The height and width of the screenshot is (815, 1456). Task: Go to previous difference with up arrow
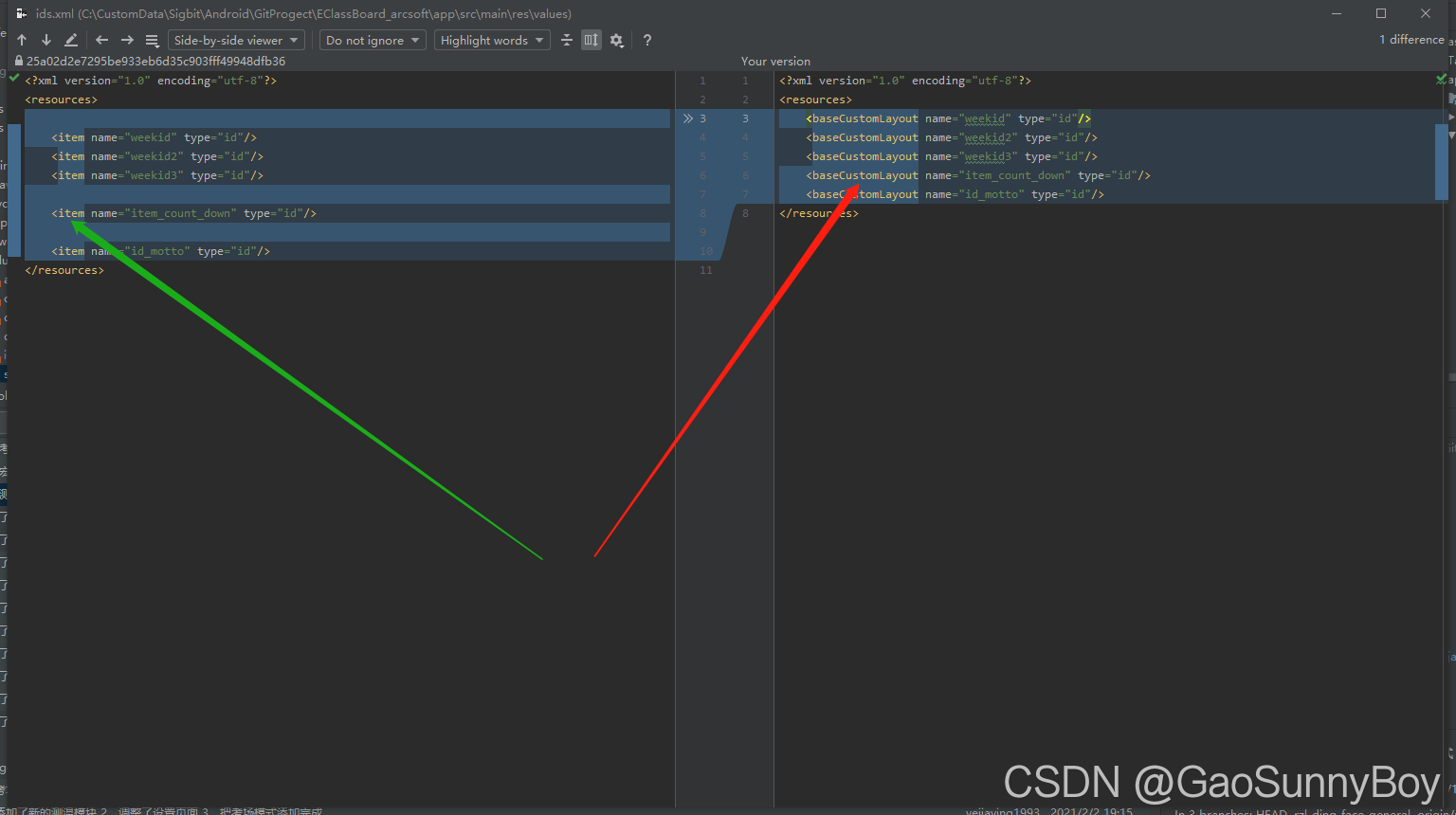[22, 40]
